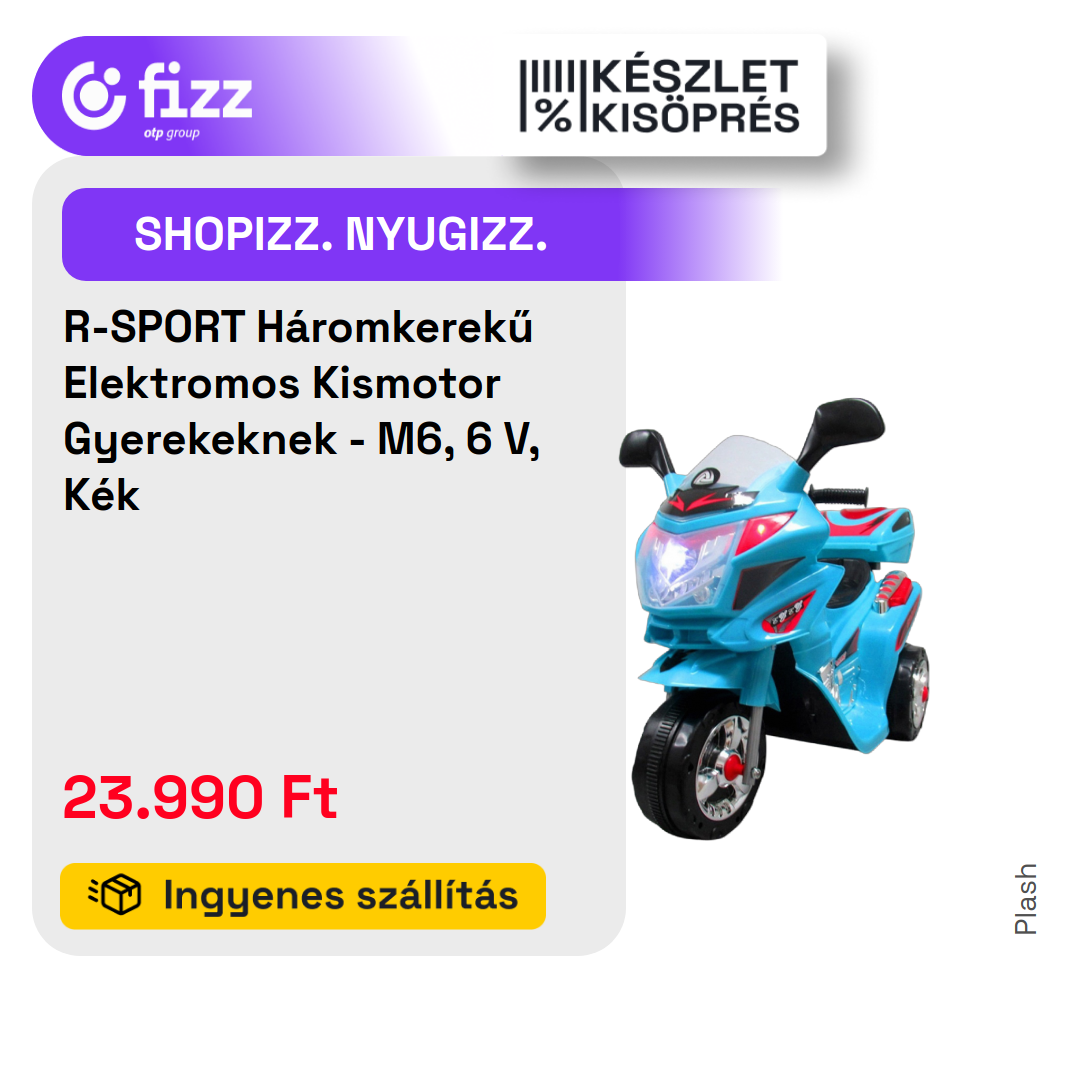Click the 23.990 Ft red price
Screen dimensions: 1080x1080
[x=200, y=797]
